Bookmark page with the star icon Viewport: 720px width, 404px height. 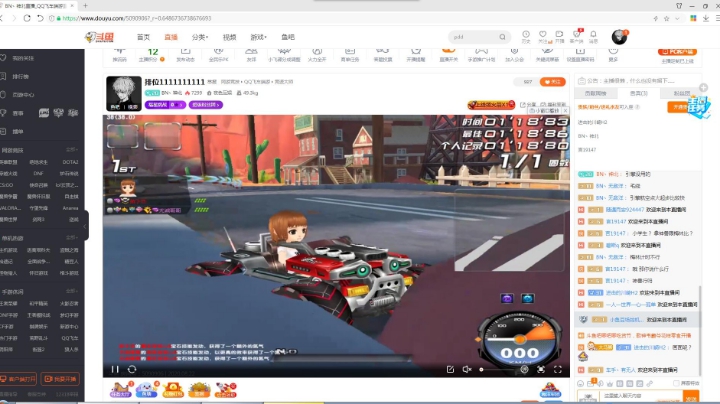coord(666,18)
